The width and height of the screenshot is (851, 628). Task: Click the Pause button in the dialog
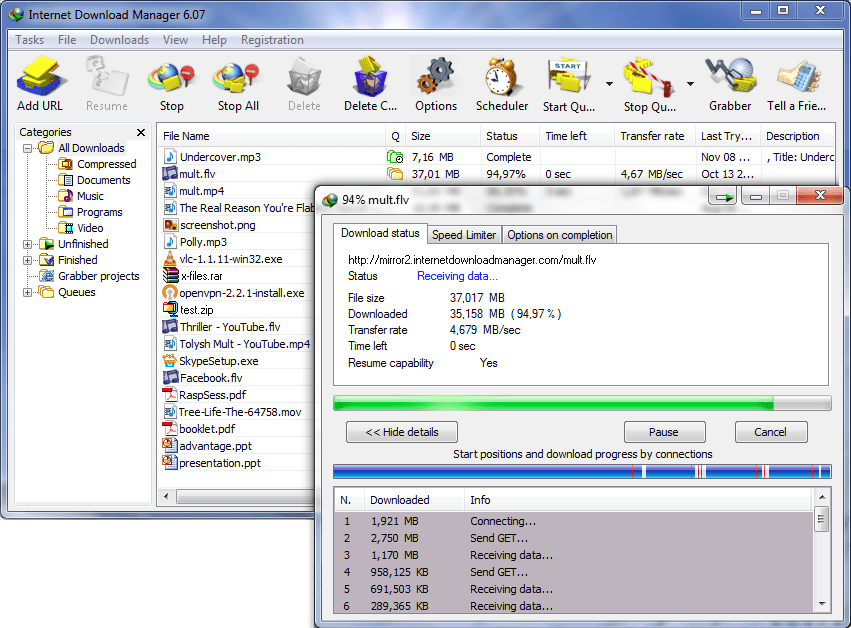click(664, 432)
